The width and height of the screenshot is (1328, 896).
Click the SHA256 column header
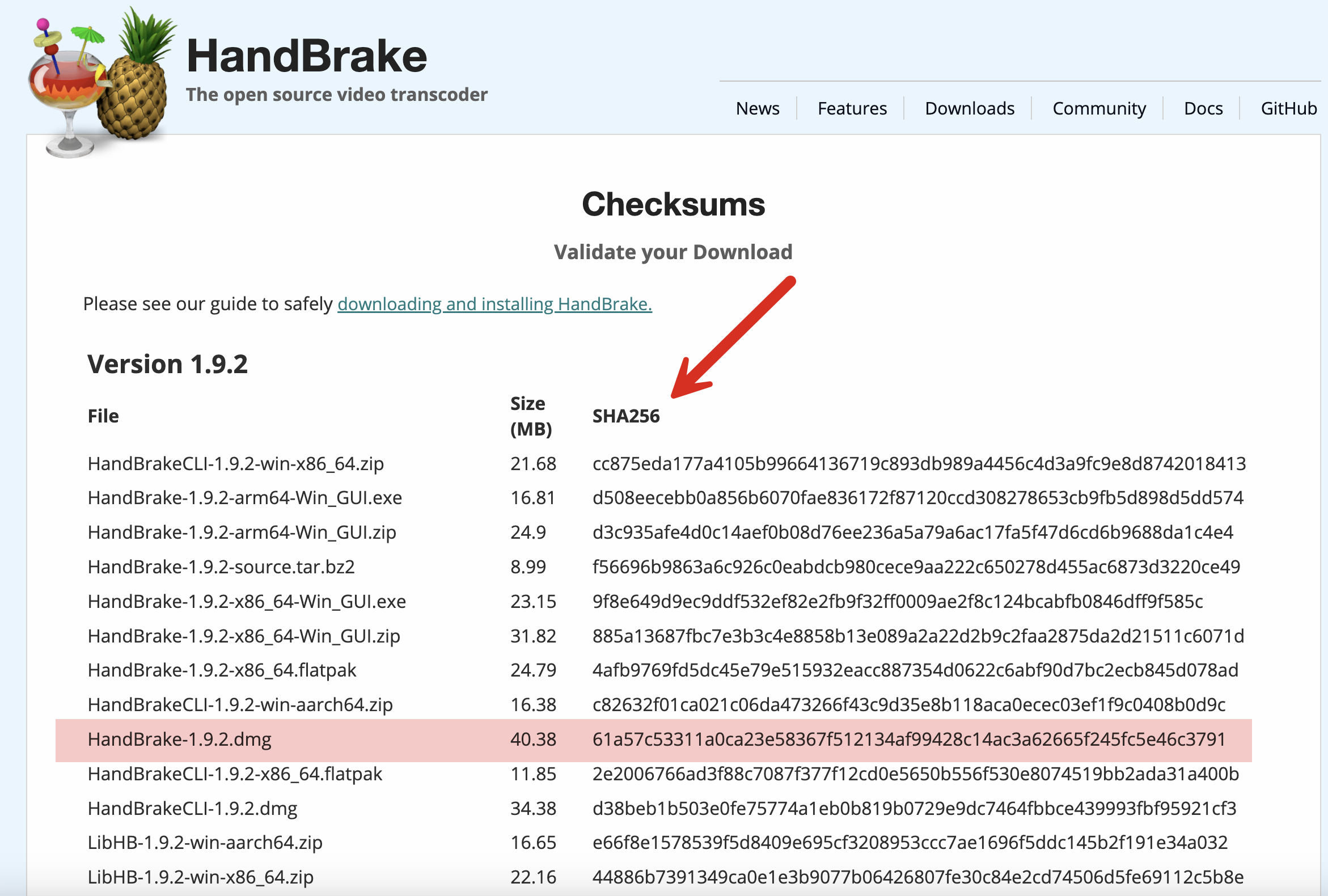coord(625,416)
